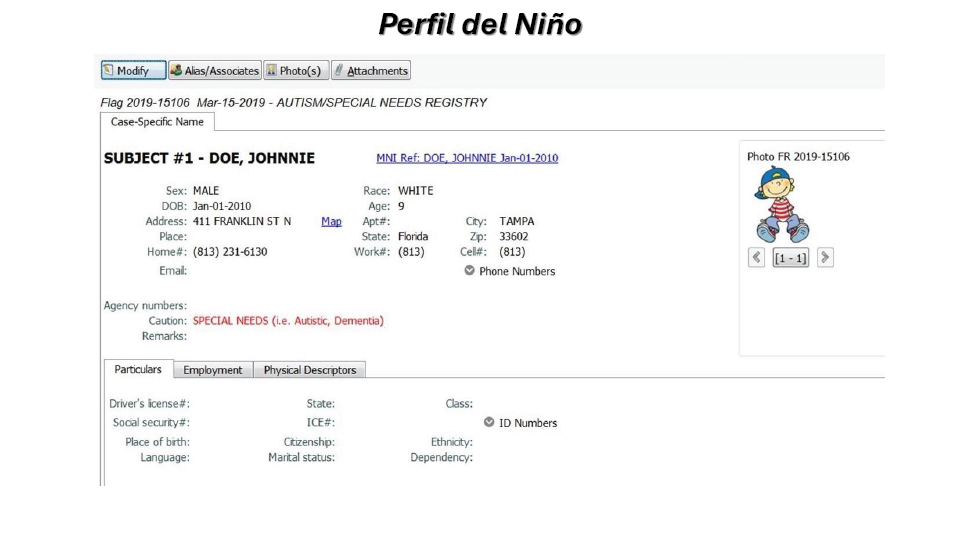The image size is (960, 540).
Task: Click the Photo(s) portrait icon
Action: tap(272, 70)
